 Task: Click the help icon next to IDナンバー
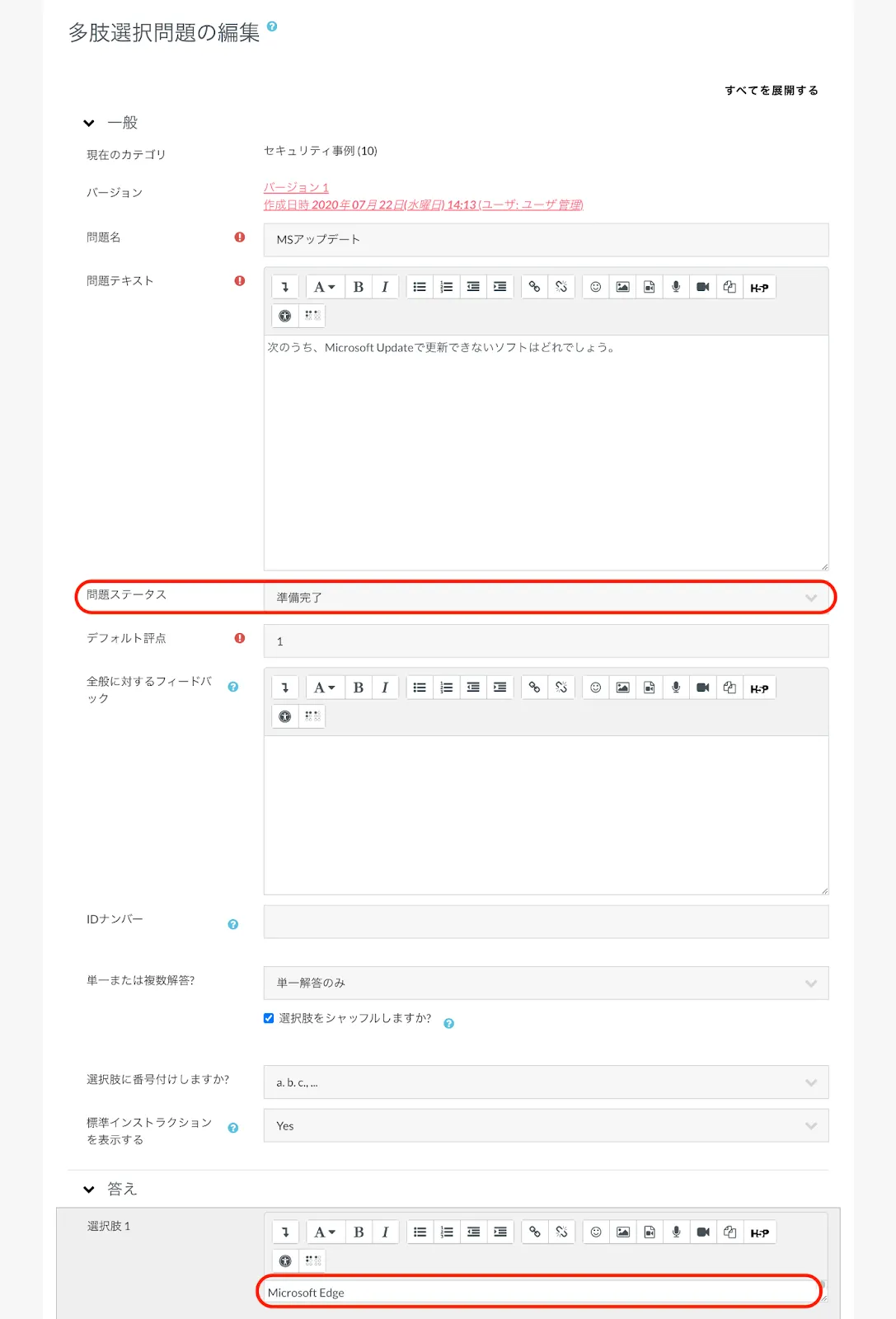pyautogui.click(x=233, y=924)
